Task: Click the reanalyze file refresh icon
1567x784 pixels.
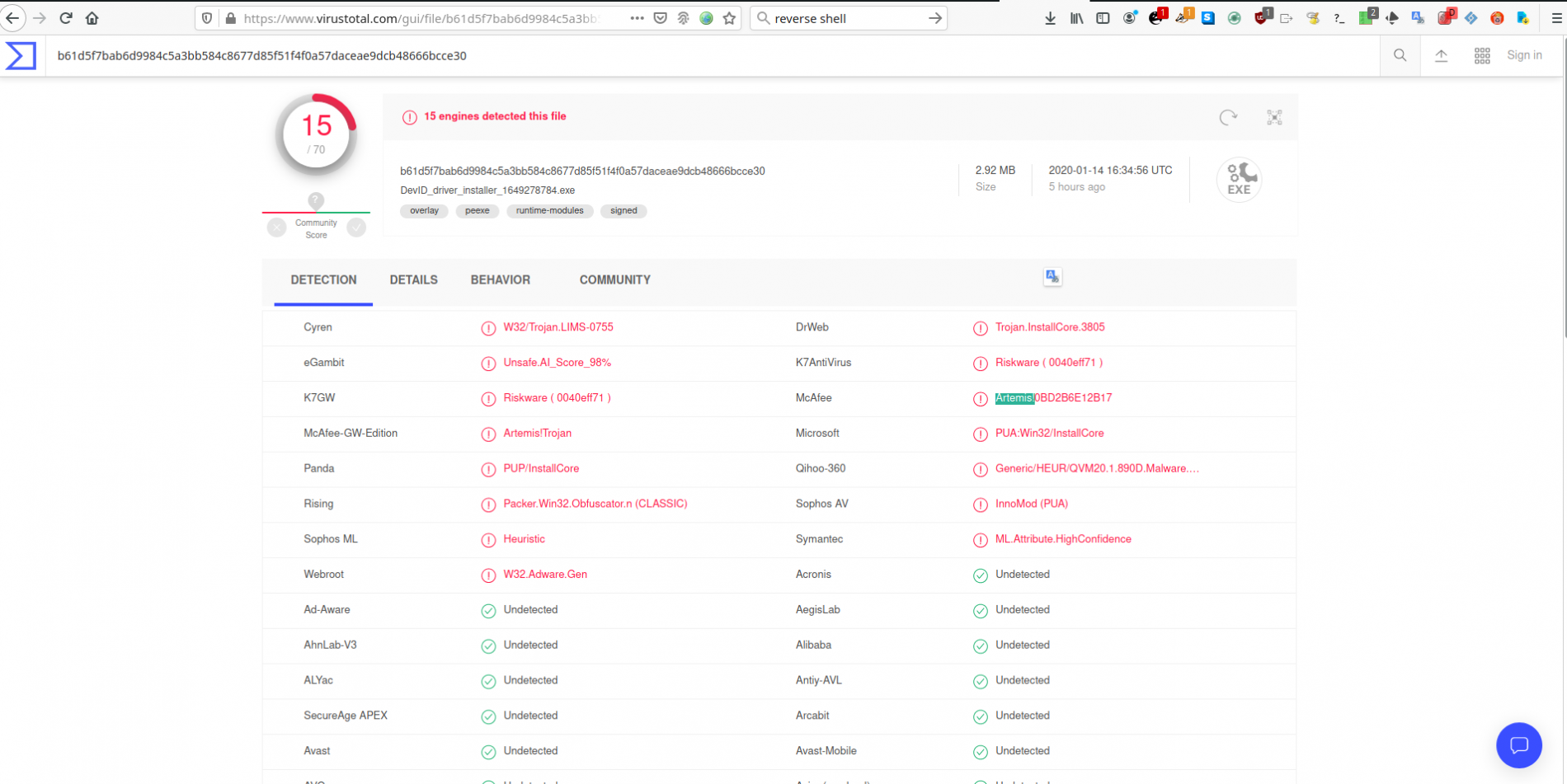Action: tap(1228, 118)
